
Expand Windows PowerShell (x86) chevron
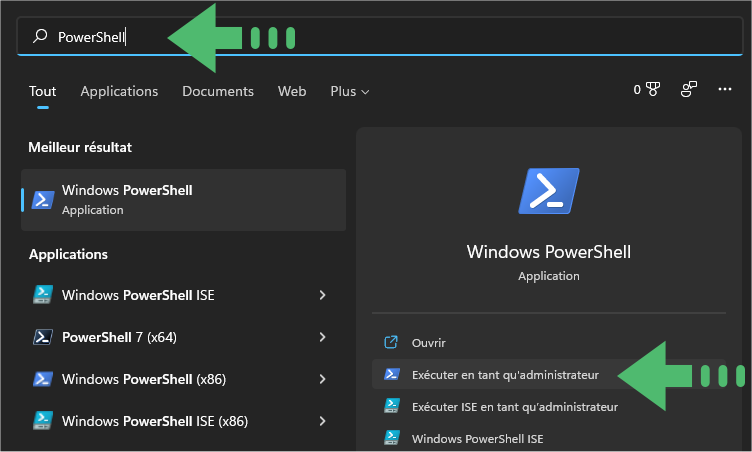pos(322,379)
